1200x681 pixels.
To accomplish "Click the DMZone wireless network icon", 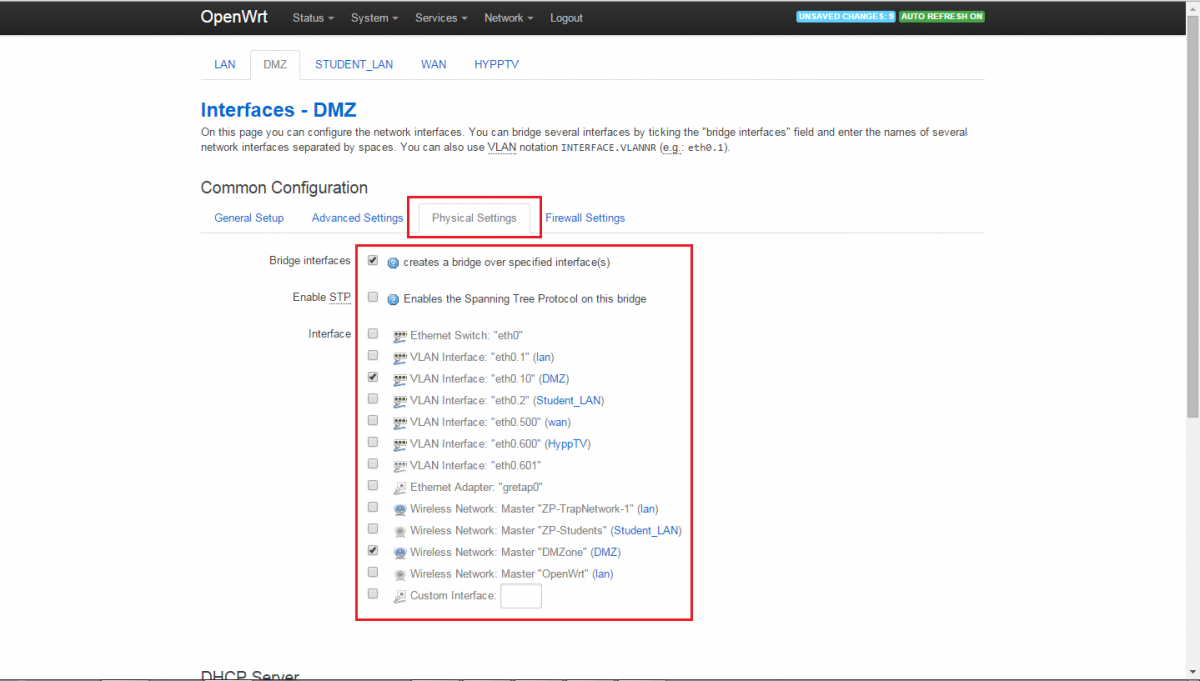I will (x=400, y=553).
